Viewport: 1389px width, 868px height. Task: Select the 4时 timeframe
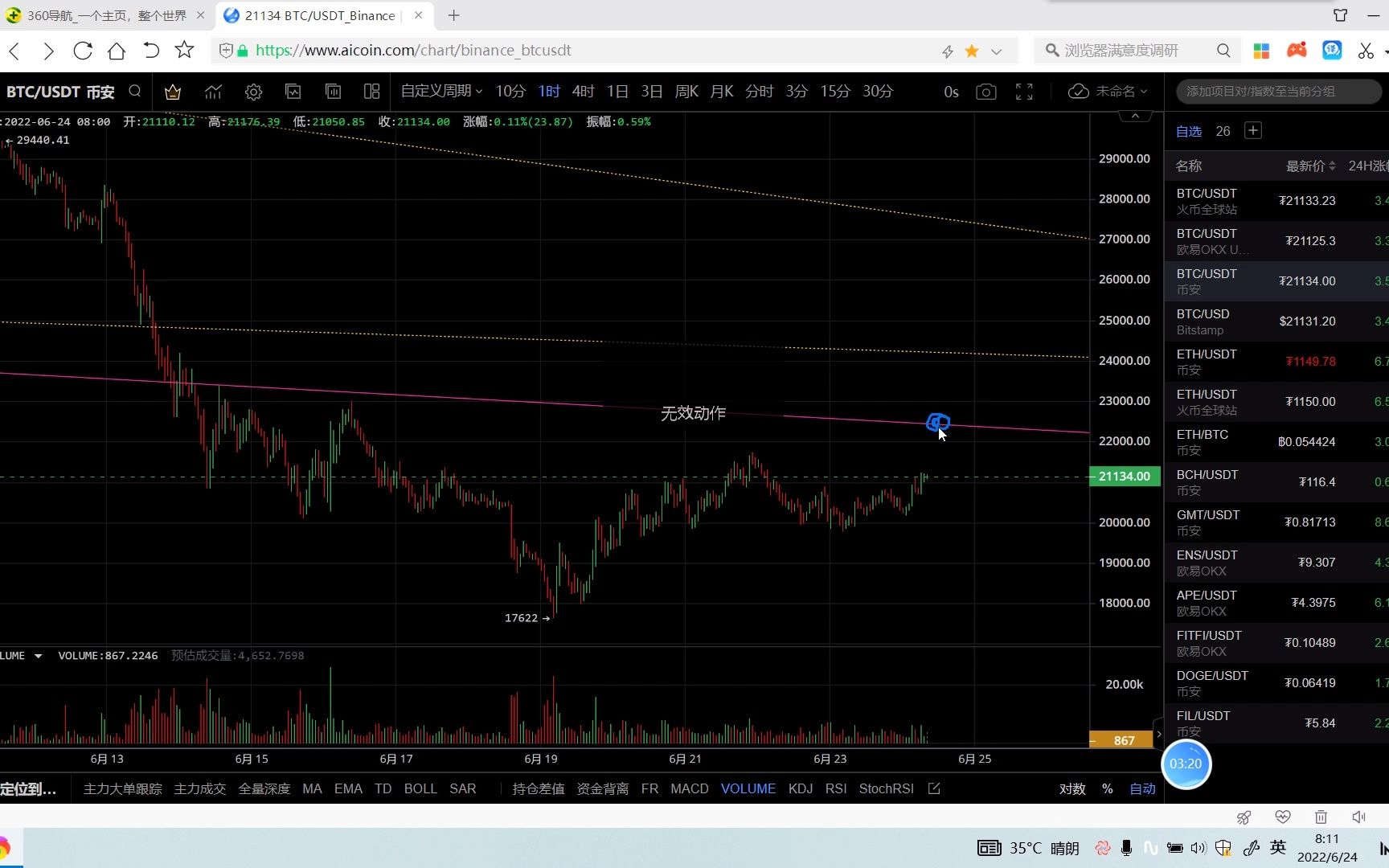(583, 91)
